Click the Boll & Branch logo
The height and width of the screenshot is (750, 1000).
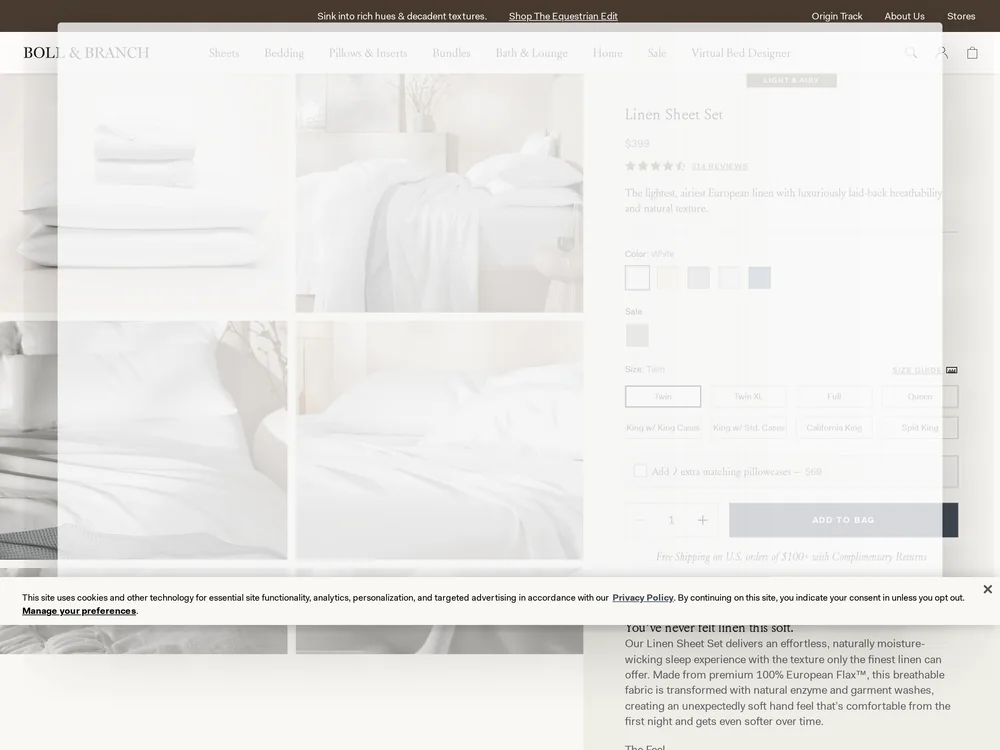click(86, 53)
